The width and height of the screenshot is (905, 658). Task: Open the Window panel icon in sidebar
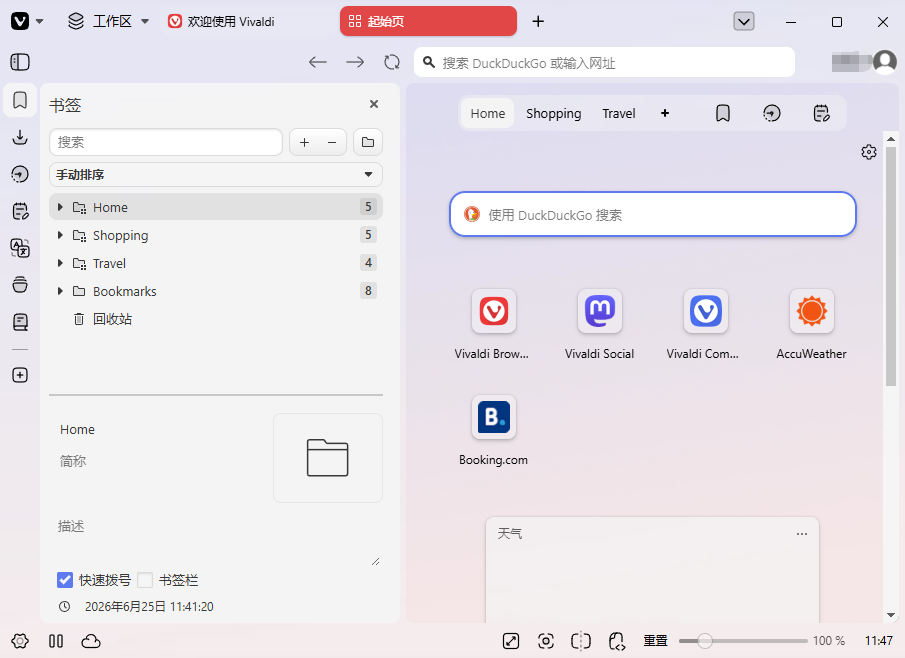click(x=20, y=285)
